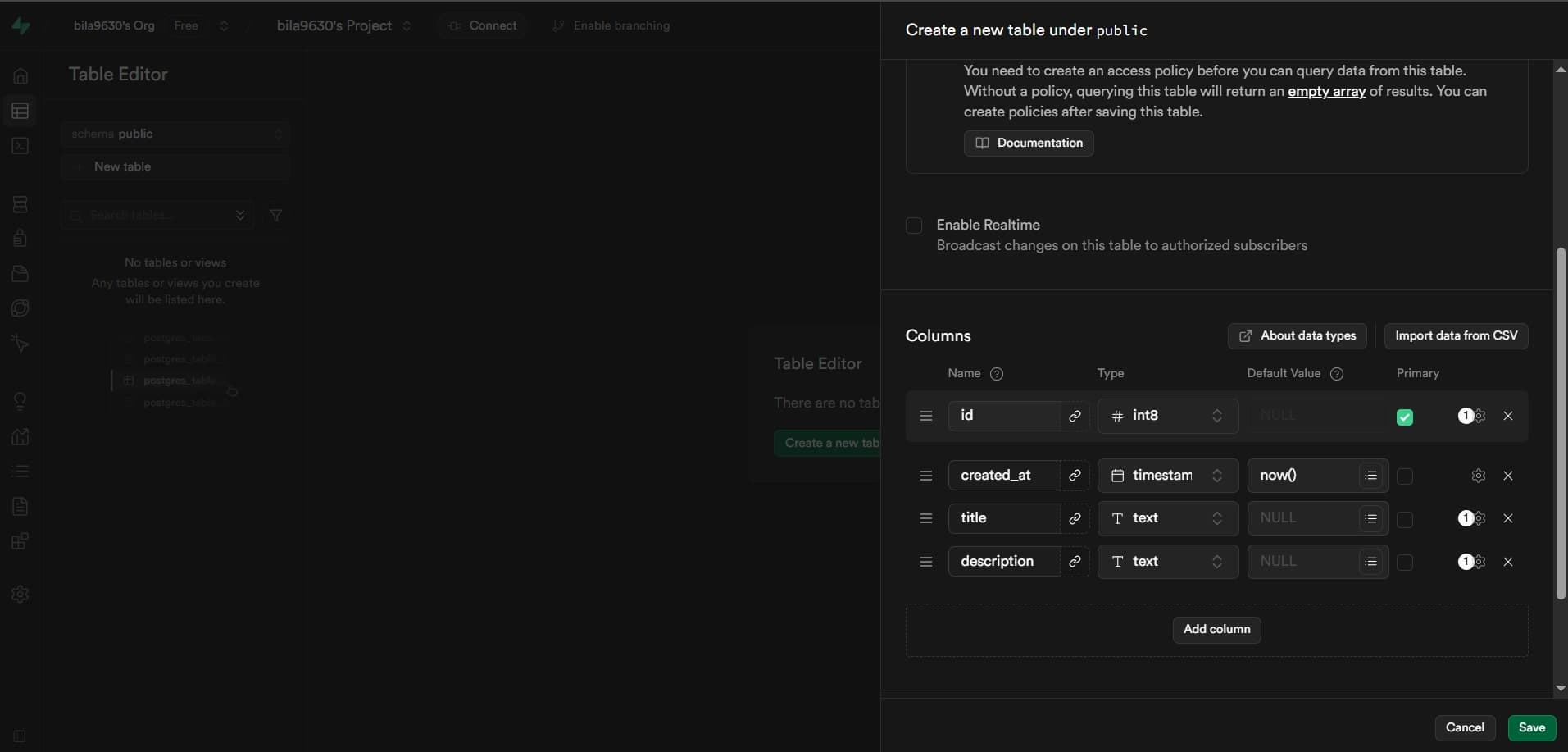Open the Advisors panel from the sidebar
Viewport: 1568px width, 752px height.
point(20,400)
